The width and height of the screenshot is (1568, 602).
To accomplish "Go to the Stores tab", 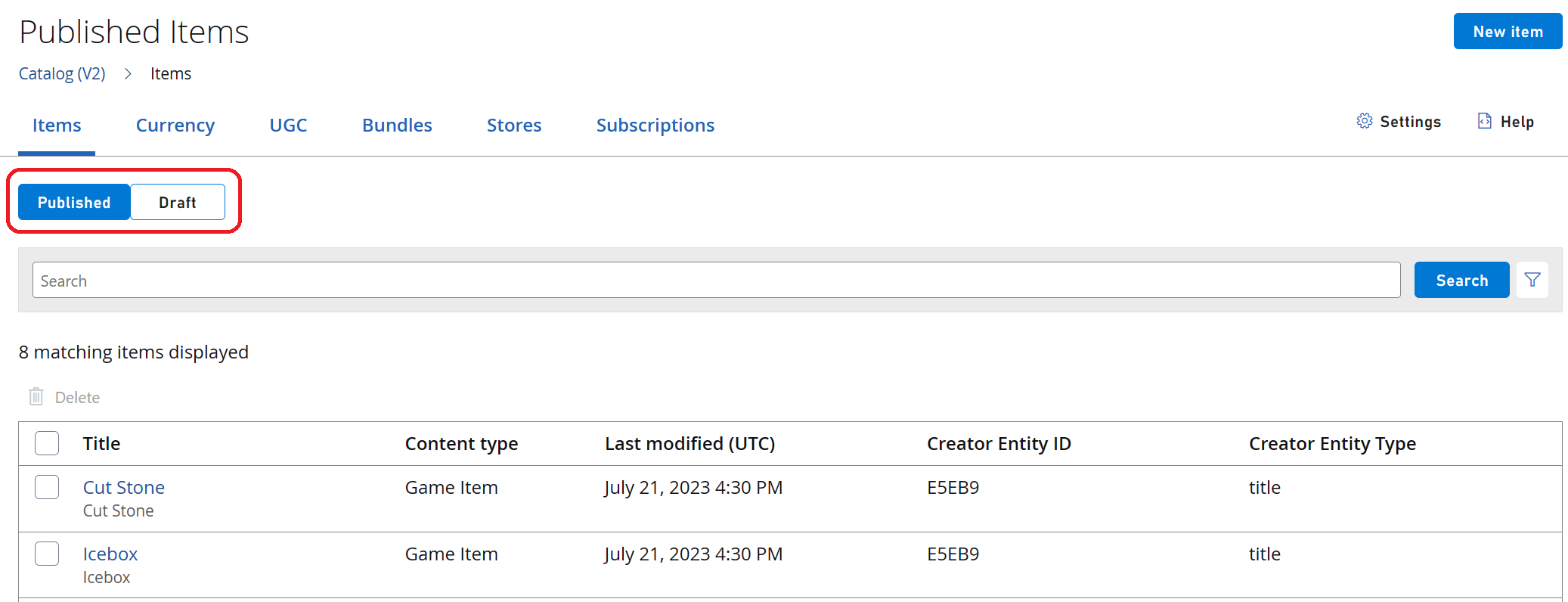I will (514, 125).
